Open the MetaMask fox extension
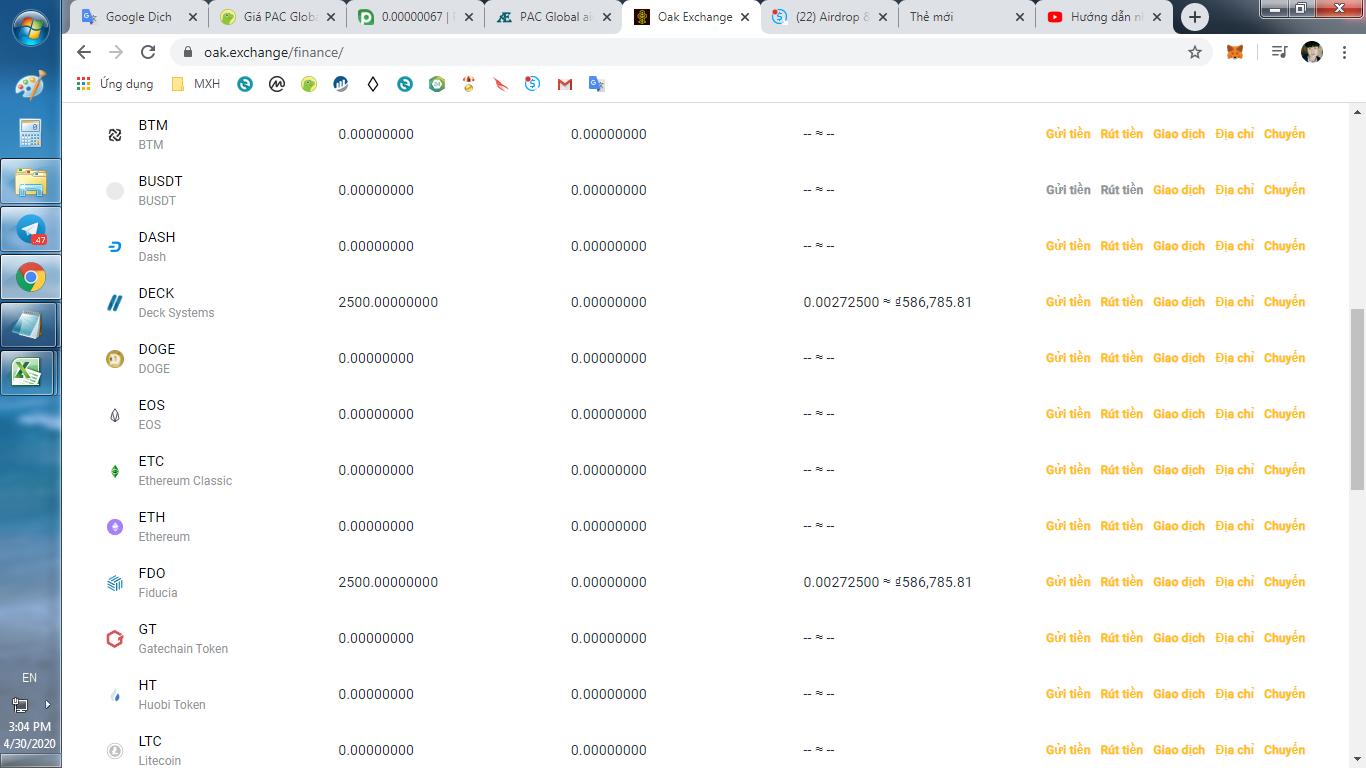1366x768 pixels. (1236, 52)
